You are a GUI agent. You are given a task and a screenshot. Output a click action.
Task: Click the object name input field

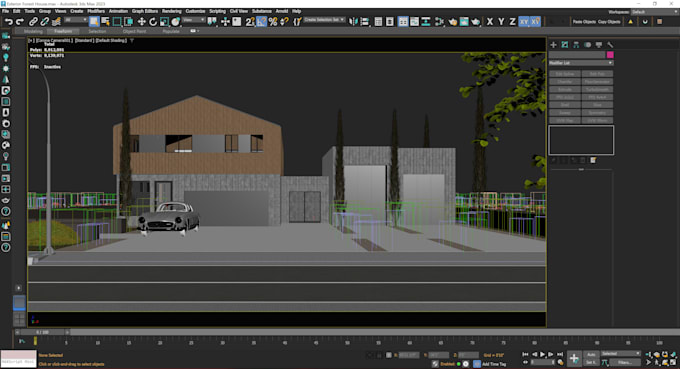577,55
